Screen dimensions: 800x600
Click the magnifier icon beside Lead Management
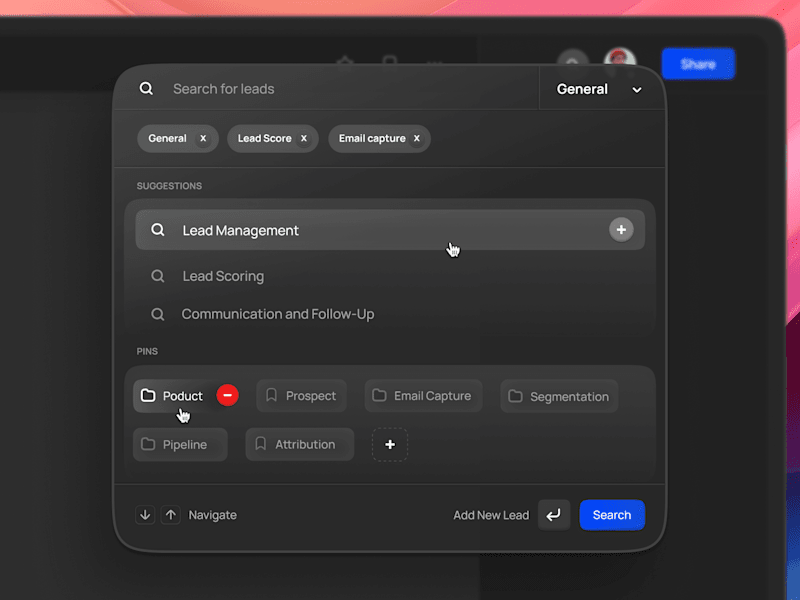coord(158,230)
